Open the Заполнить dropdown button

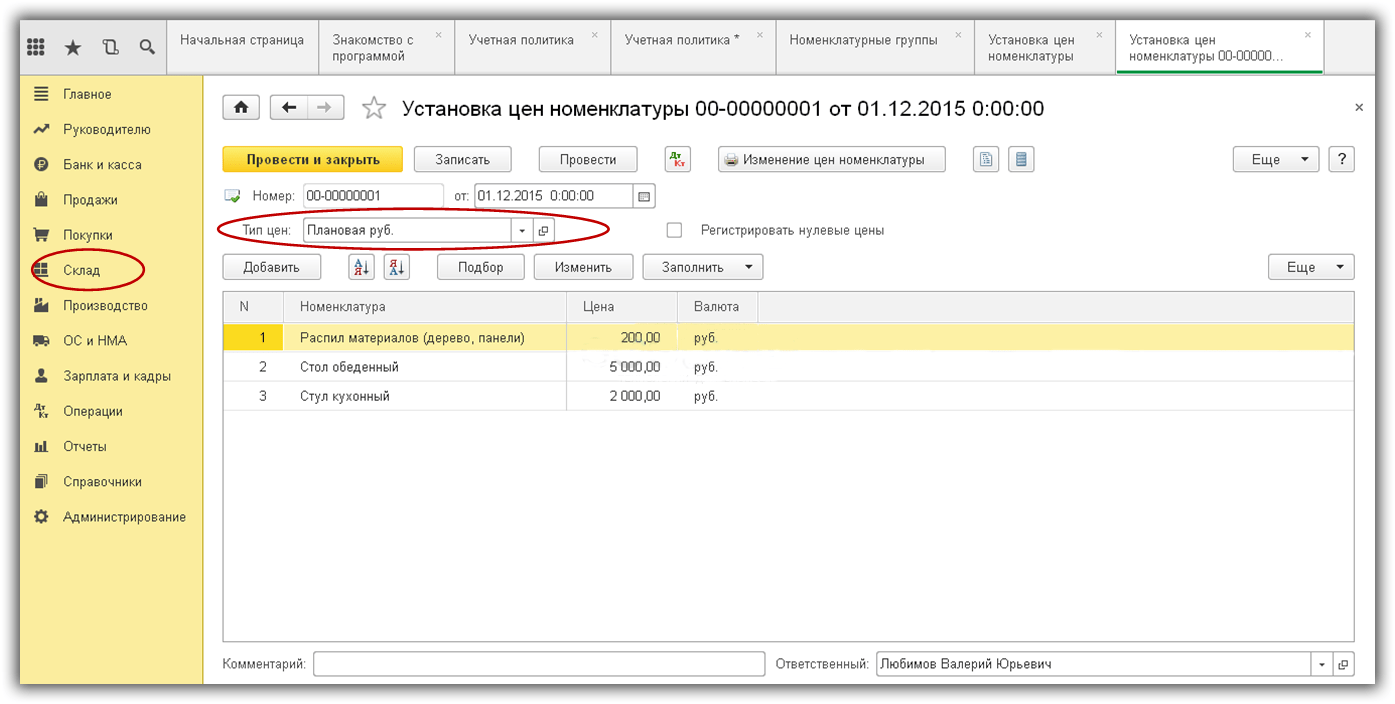point(702,267)
